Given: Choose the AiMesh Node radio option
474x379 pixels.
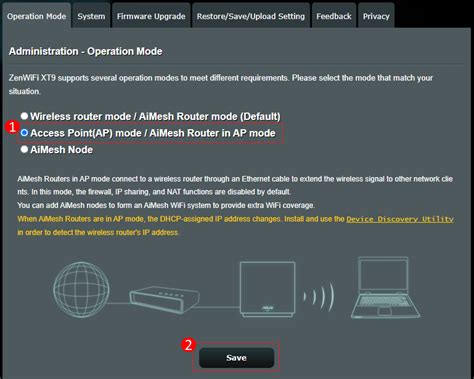Looking at the screenshot, I should (24, 149).
